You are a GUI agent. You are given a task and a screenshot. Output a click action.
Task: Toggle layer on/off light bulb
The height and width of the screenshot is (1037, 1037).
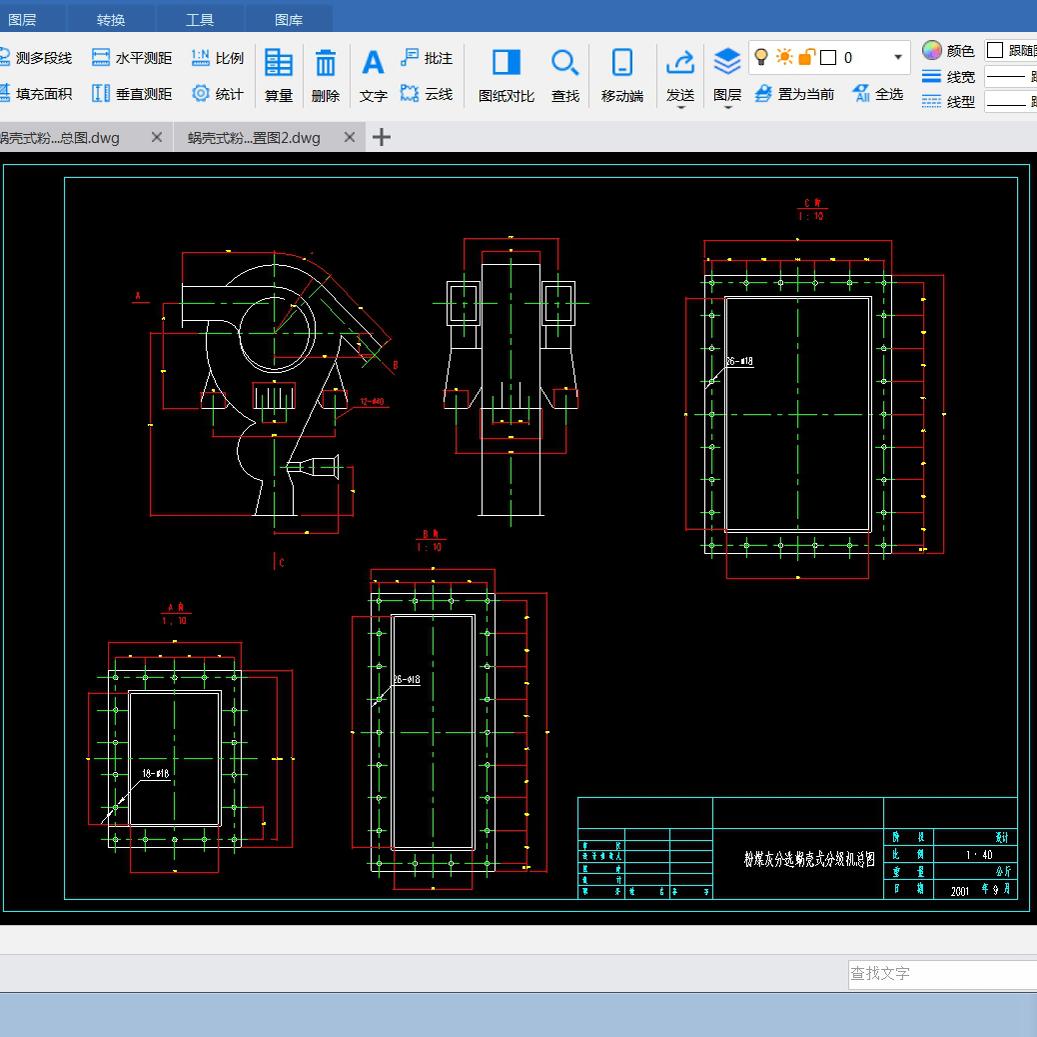(761, 57)
